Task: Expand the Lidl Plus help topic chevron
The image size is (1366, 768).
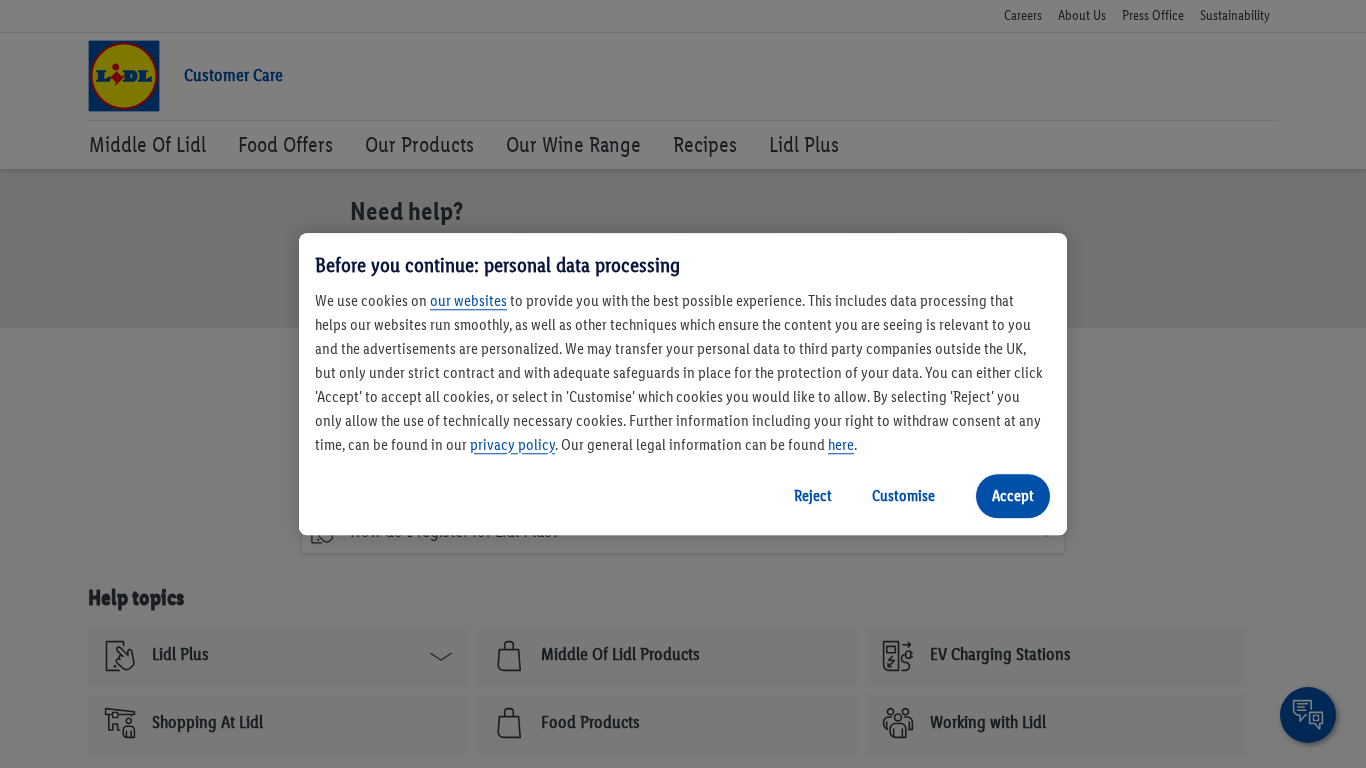Action: (x=441, y=656)
